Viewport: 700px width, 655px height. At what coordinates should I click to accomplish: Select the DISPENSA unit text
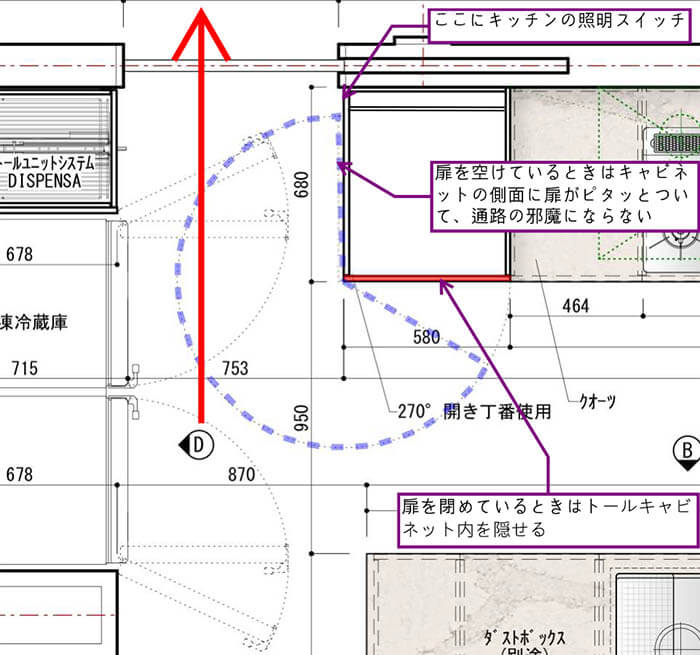point(48,182)
